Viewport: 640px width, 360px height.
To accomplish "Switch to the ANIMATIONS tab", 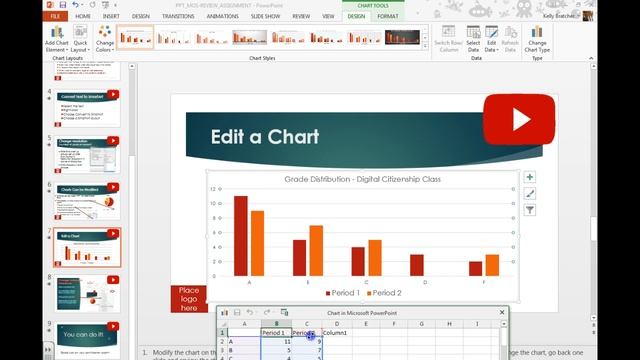I will [x=222, y=16].
